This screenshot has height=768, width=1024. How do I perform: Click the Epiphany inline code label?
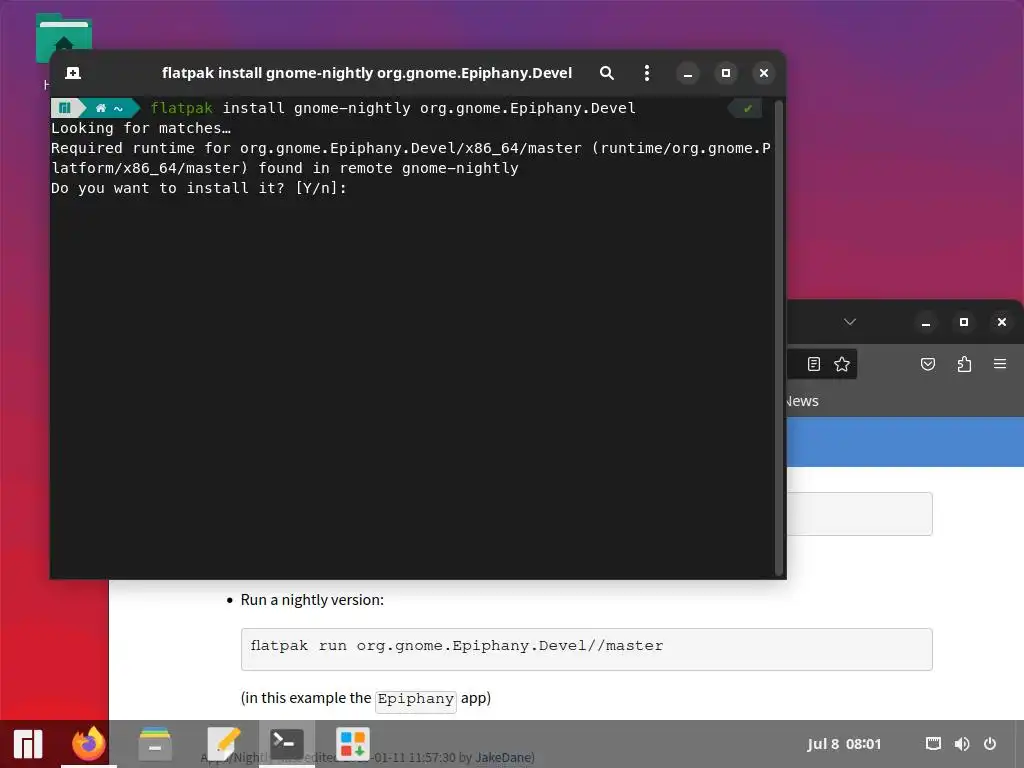[416, 699]
